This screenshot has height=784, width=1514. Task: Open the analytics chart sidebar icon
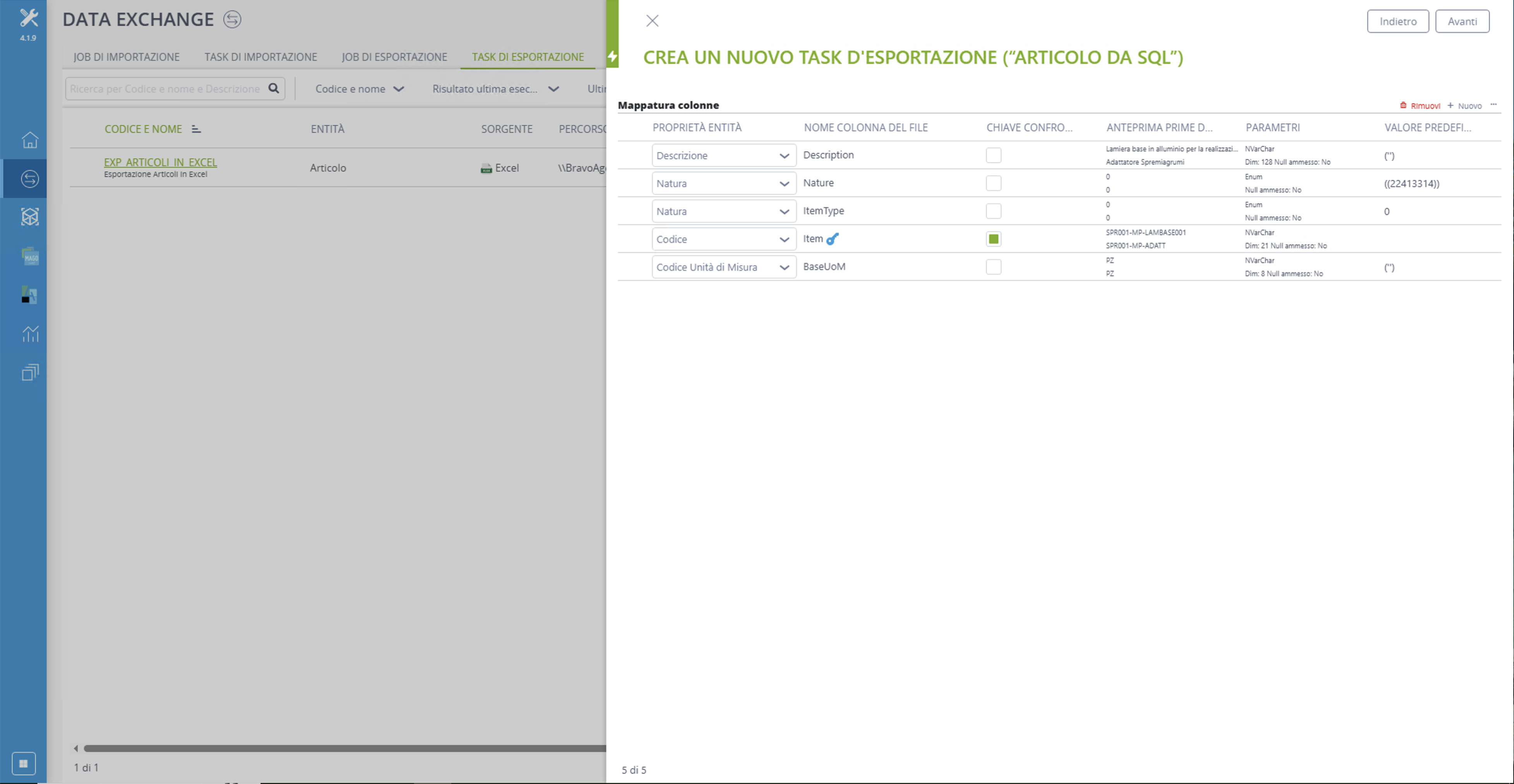(29, 334)
